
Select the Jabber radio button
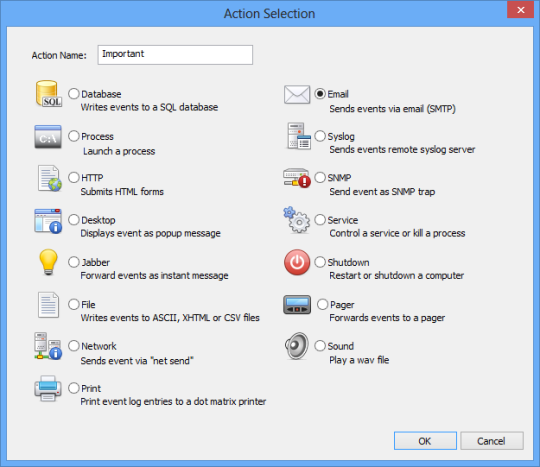tap(74, 262)
